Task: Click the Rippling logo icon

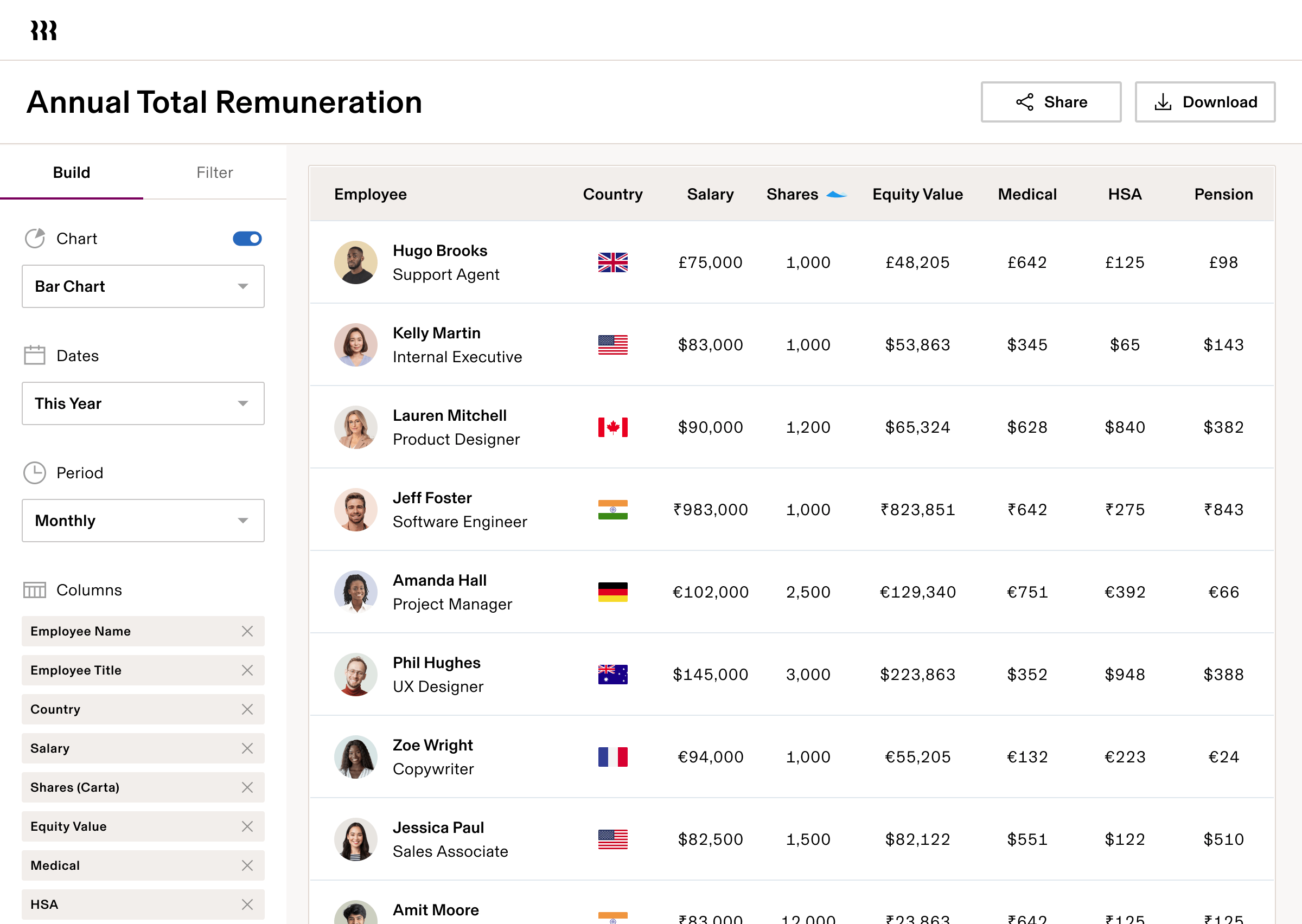Action: point(44,31)
